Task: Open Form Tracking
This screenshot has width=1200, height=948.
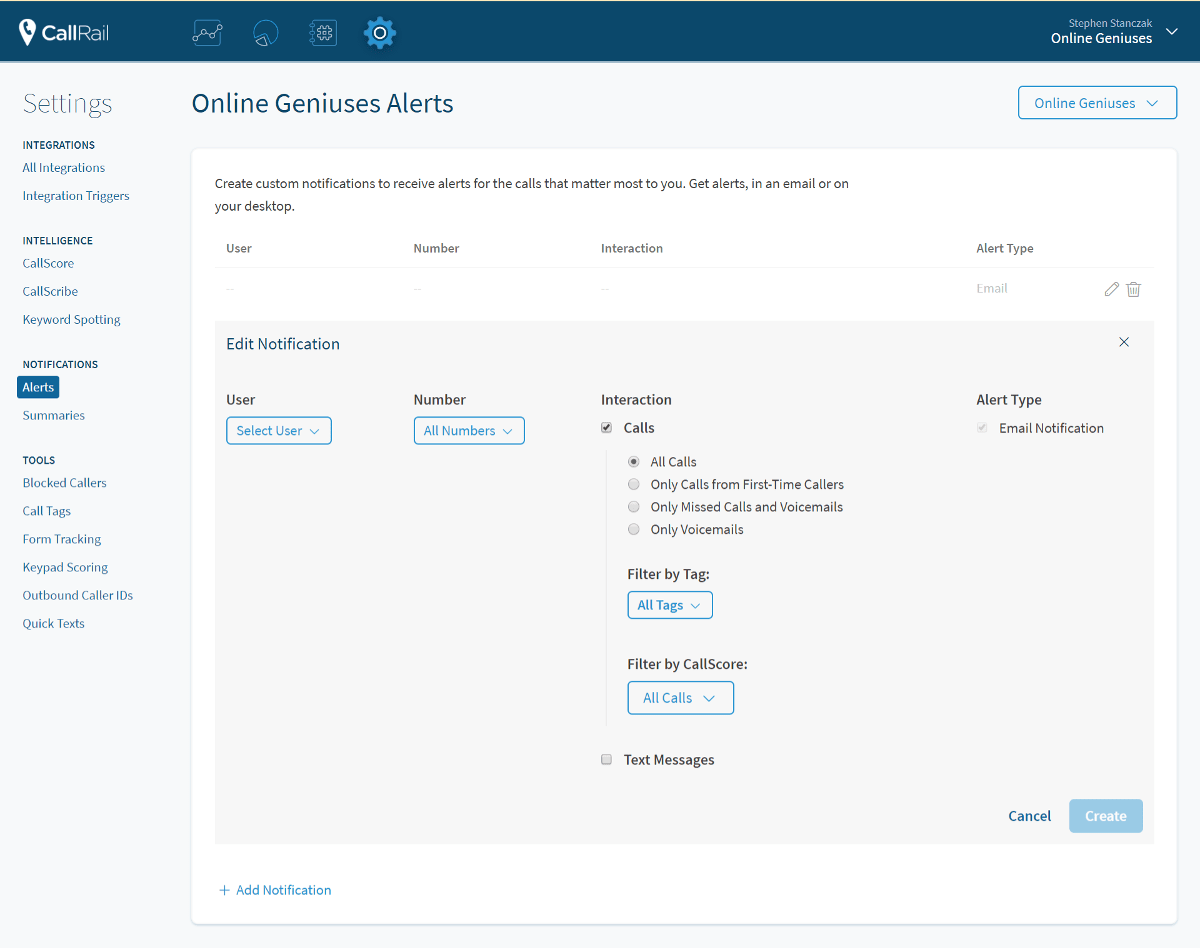Action: pyautogui.click(x=62, y=539)
